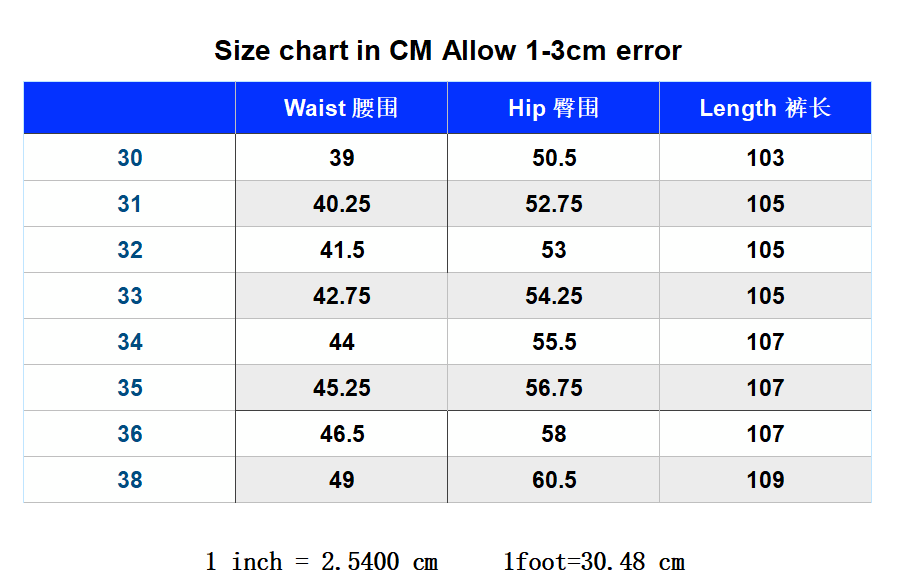
Task: Click the Waist column header
Action: click(341, 108)
